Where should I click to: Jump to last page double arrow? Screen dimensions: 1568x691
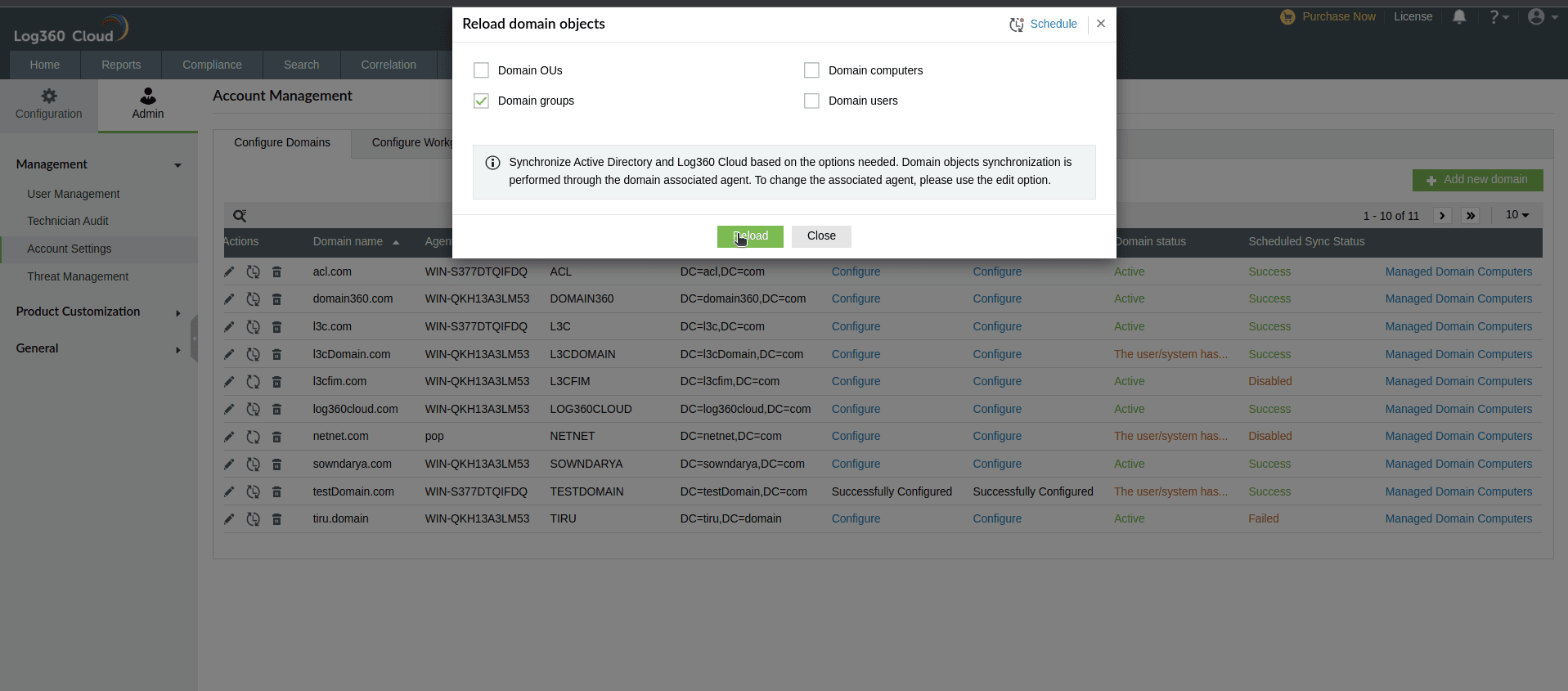(1471, 216)
